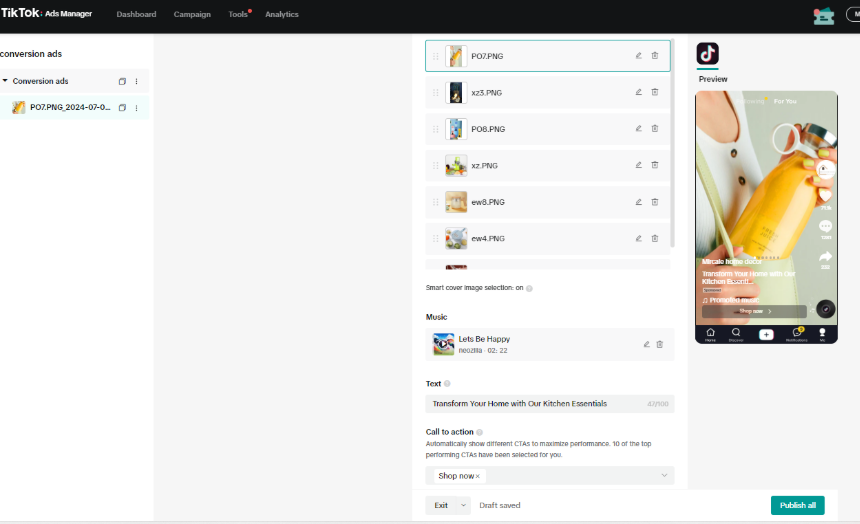The height and width of the screenshot is (524, 860).
Task: Edit the PO7.PNG image entry
Action: tap(638, 56)
